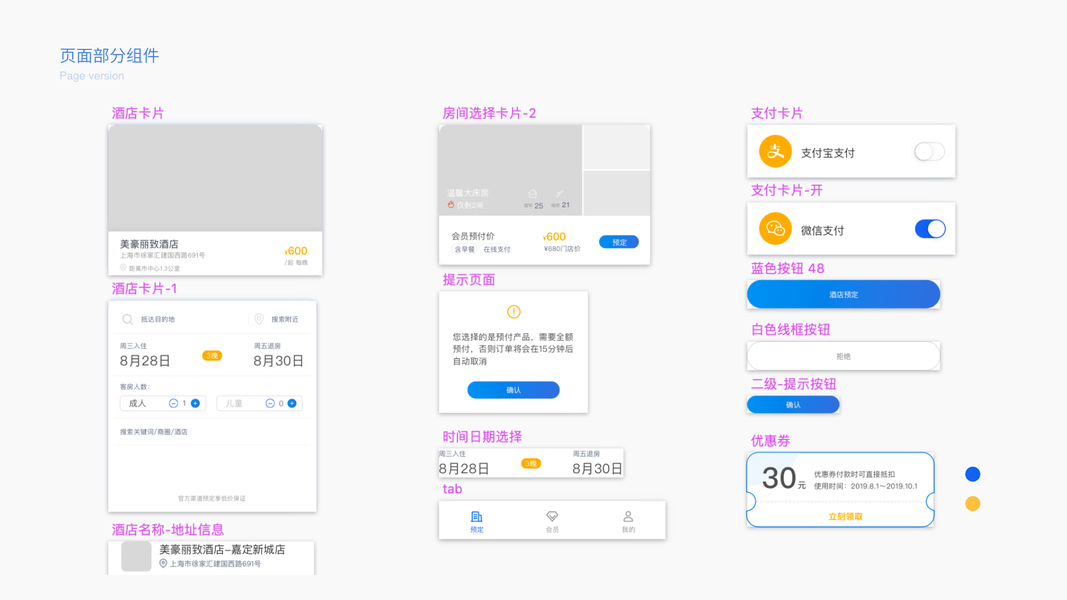Click the search magnifier icon in 酒店卡片-1
The width and height of the screenshot is (1067, 600).
[x=127, y=319]
